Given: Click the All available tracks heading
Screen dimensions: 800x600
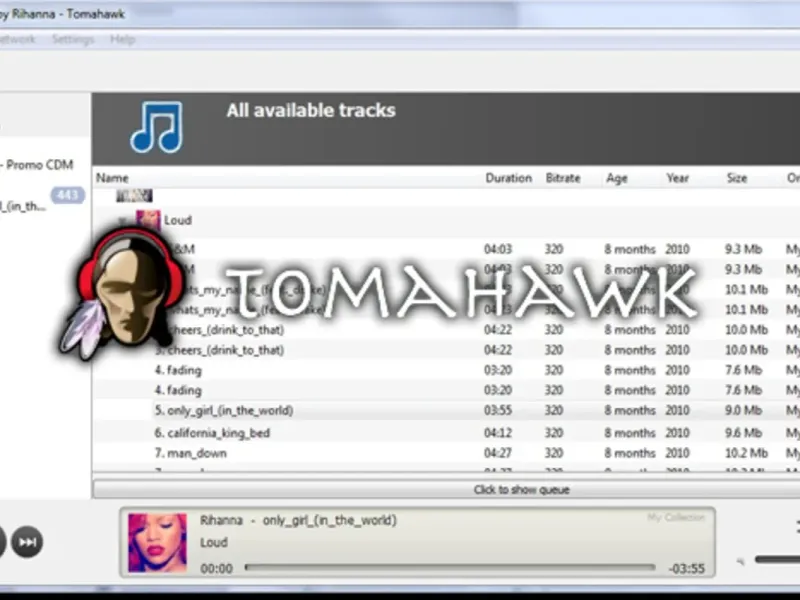Looking at the screenshot, I should click(311, 110).
